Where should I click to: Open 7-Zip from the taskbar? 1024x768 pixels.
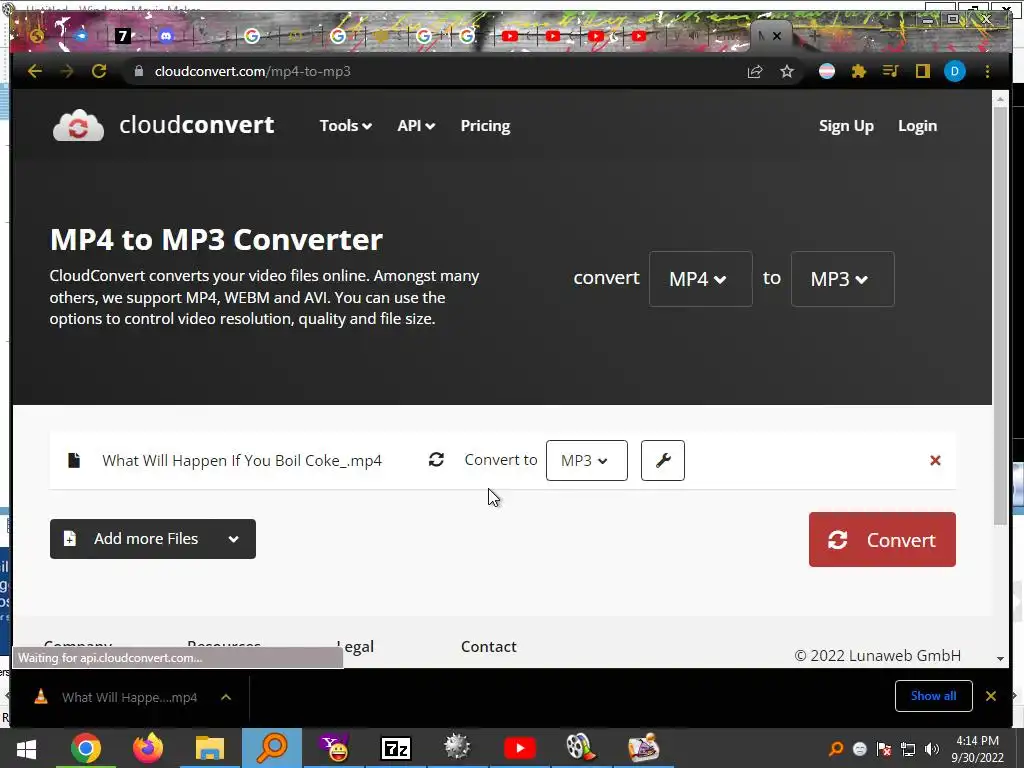pyautogui.click(x=396, y=748)
